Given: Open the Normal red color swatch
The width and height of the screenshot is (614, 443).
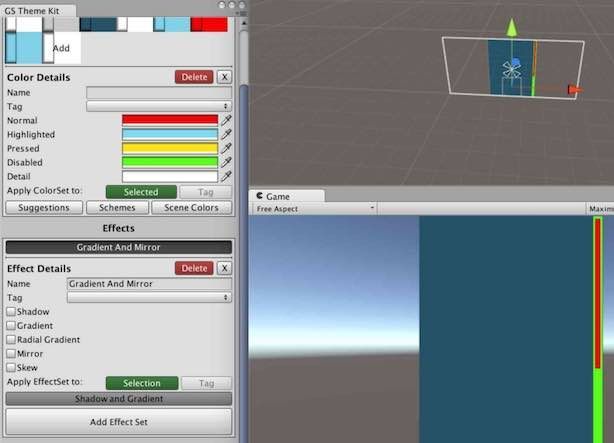Looking at the screenshot, I should pos(170,120).
